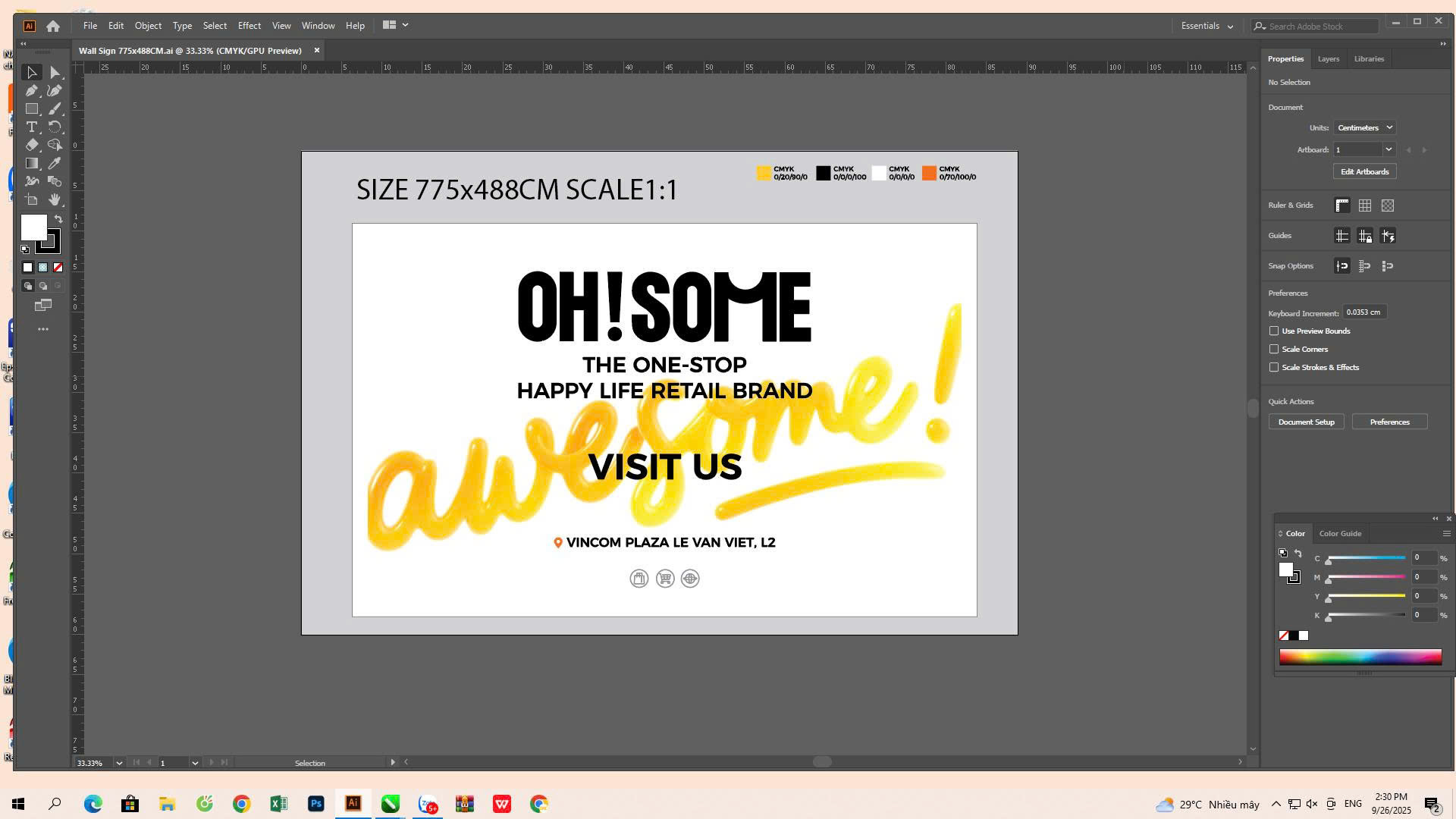Select the Puppet Warp tool
The image size is (1456, 819).
[x=32, y=182]
